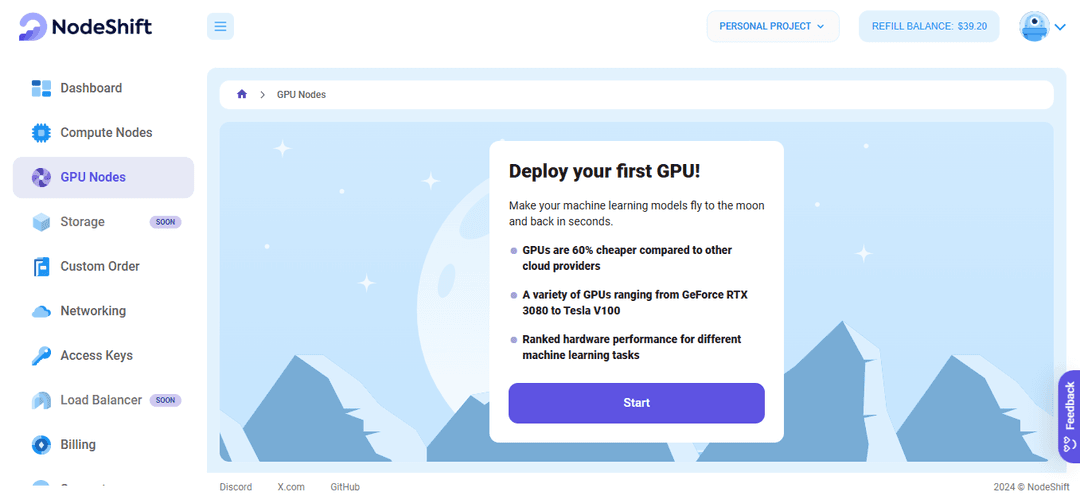Click the Access Keys key icon
Screen dimensions: 1080x500
pyautogui.click(x=41, y=355)
